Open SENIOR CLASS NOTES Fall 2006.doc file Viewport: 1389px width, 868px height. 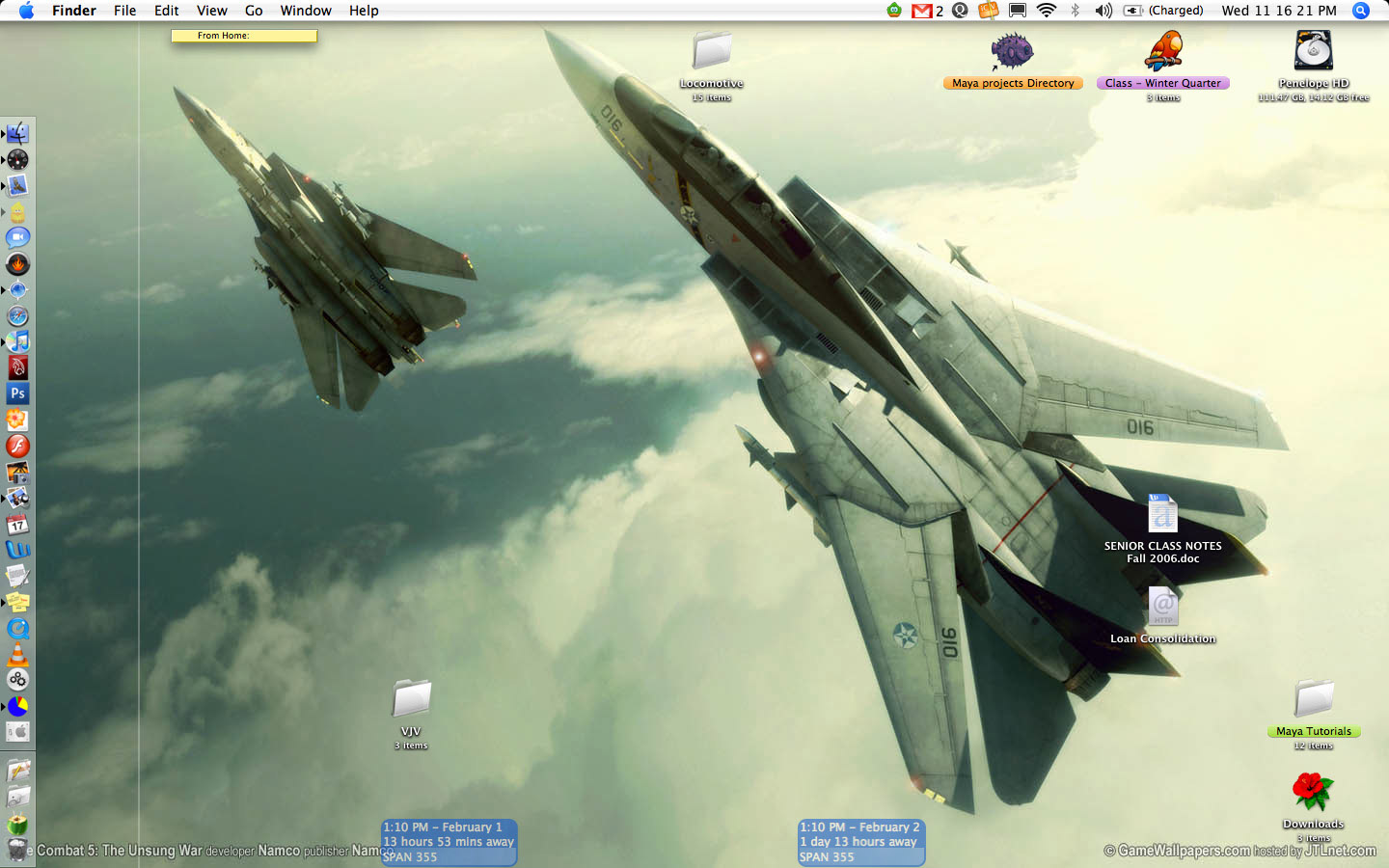[1162, 514]
